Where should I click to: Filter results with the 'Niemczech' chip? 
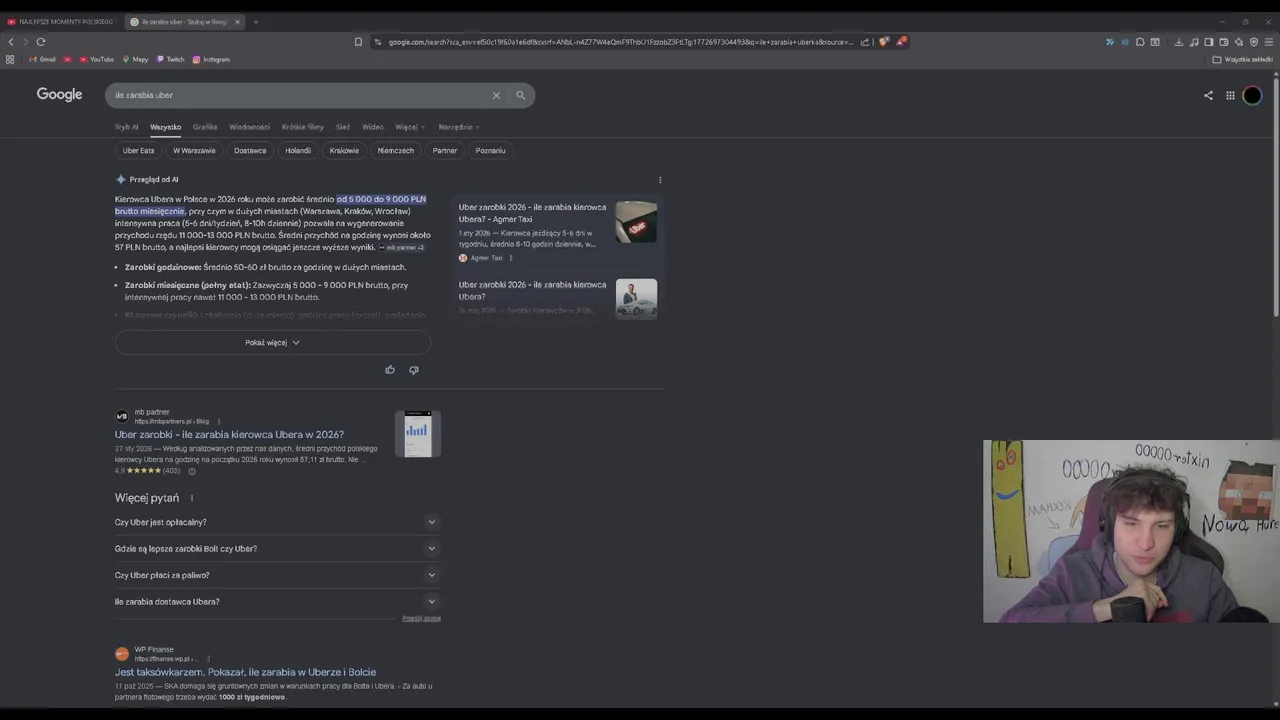coord(395,150)
